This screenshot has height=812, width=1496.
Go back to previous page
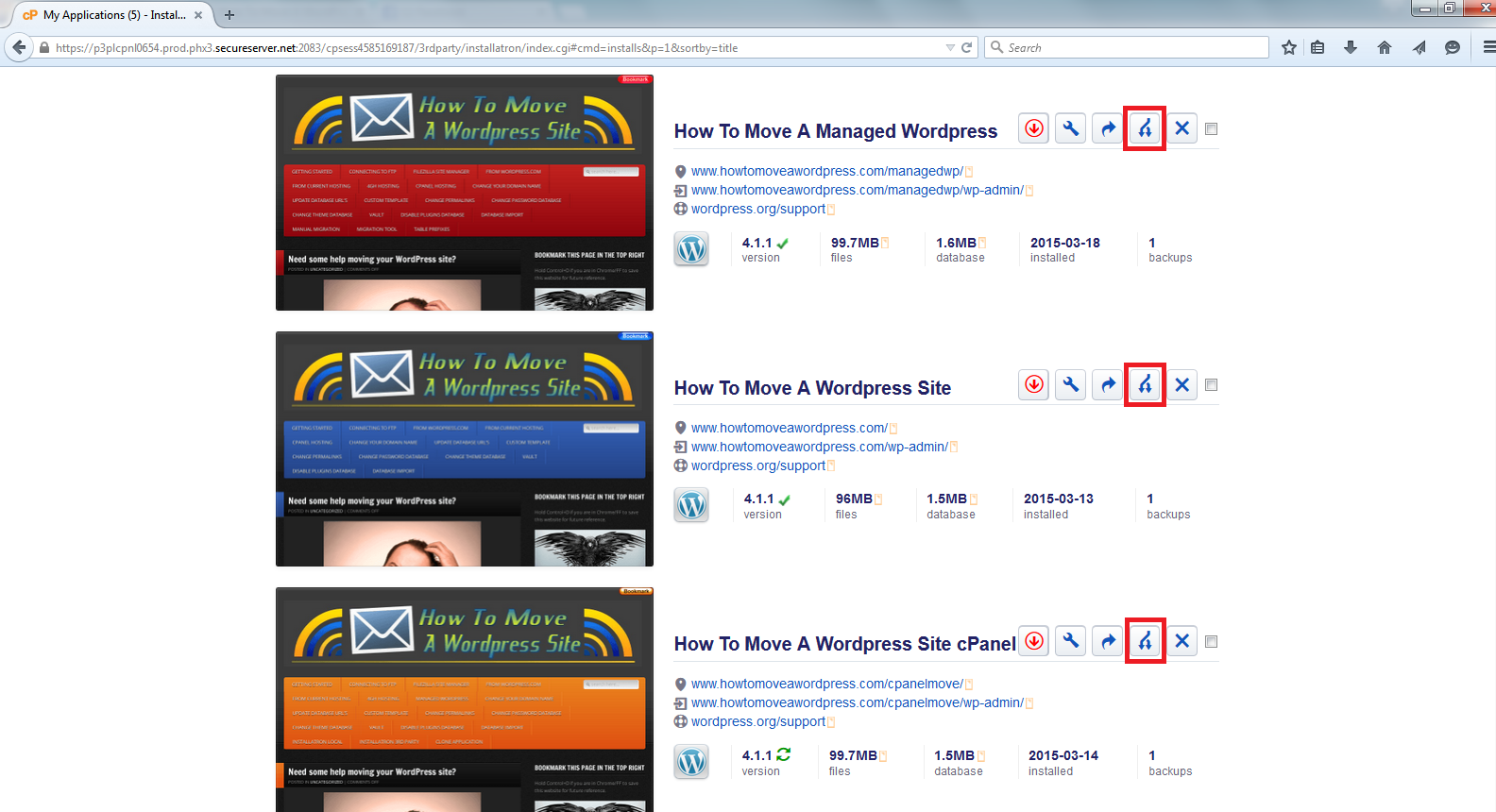tap(20, 47)
